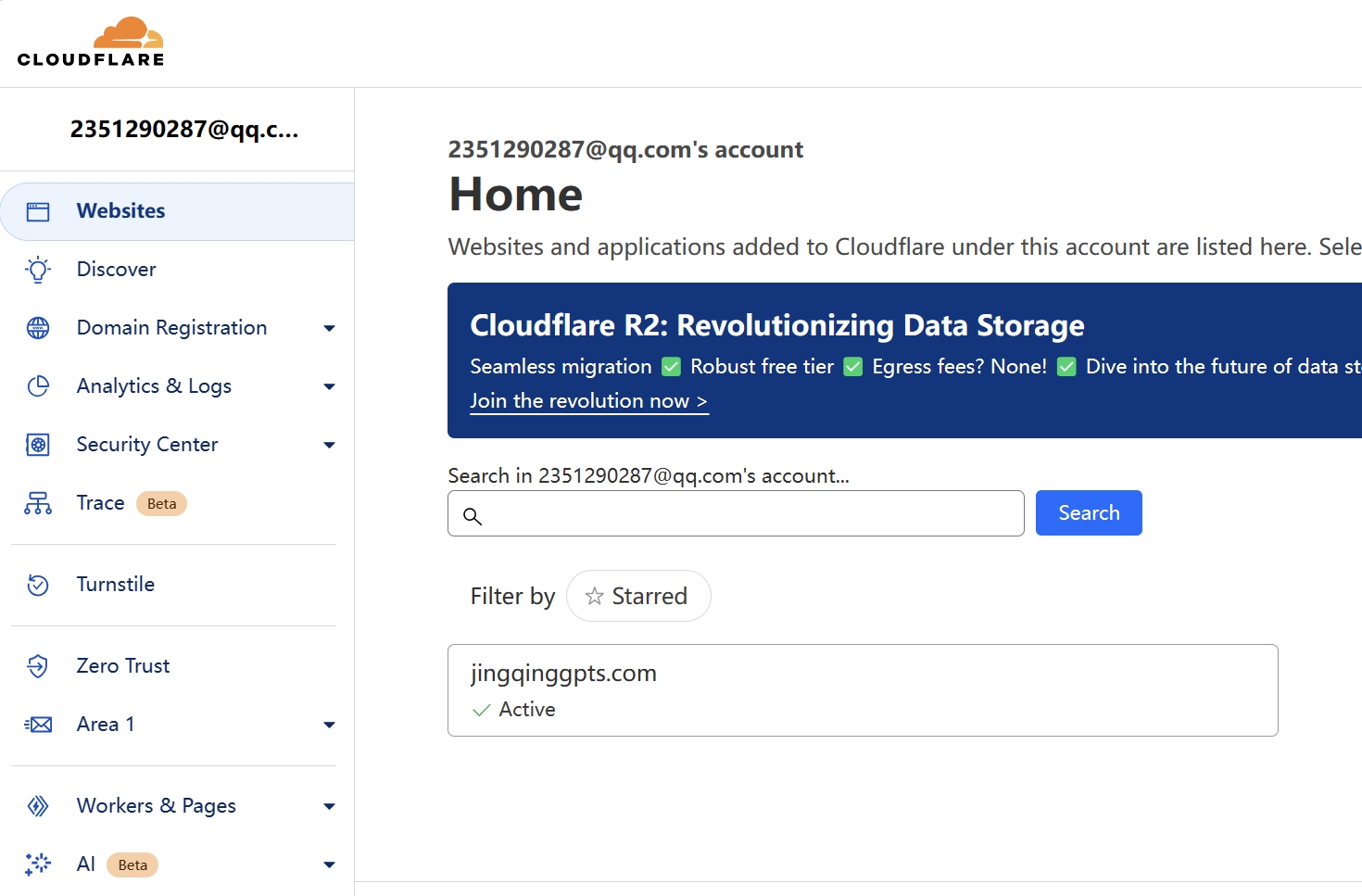Click the Zero Trust shield arrow icon
The height and width of the screenshot is (896, 1362).
(38, 666)
